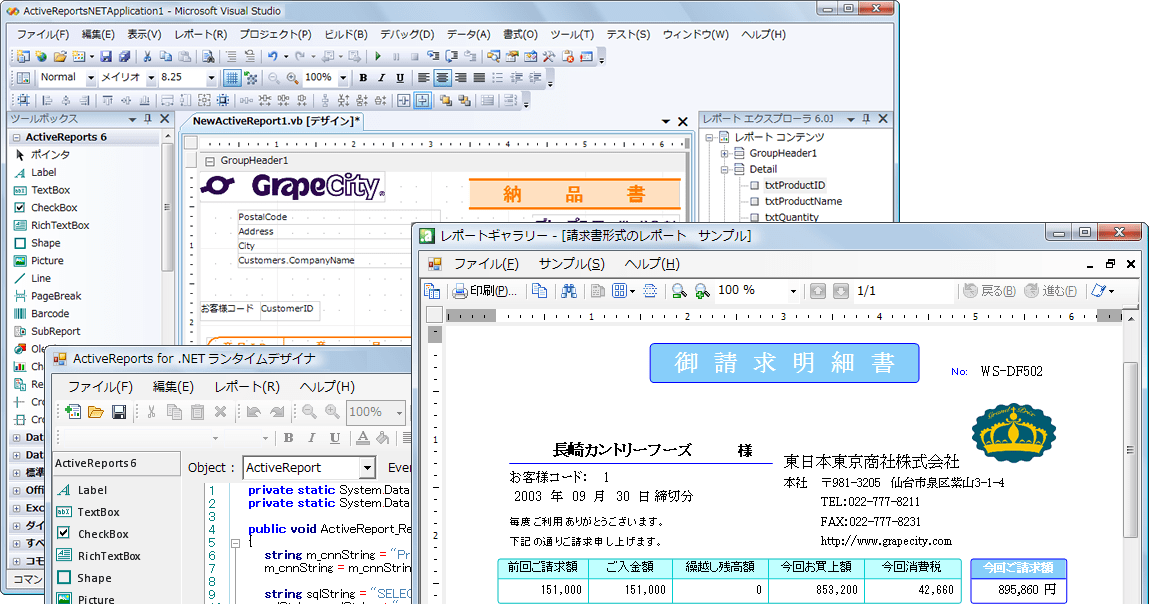Click the font color A in runtime designer
The width and height of the screenshot is (1150, 604).
tap(362, 438)
